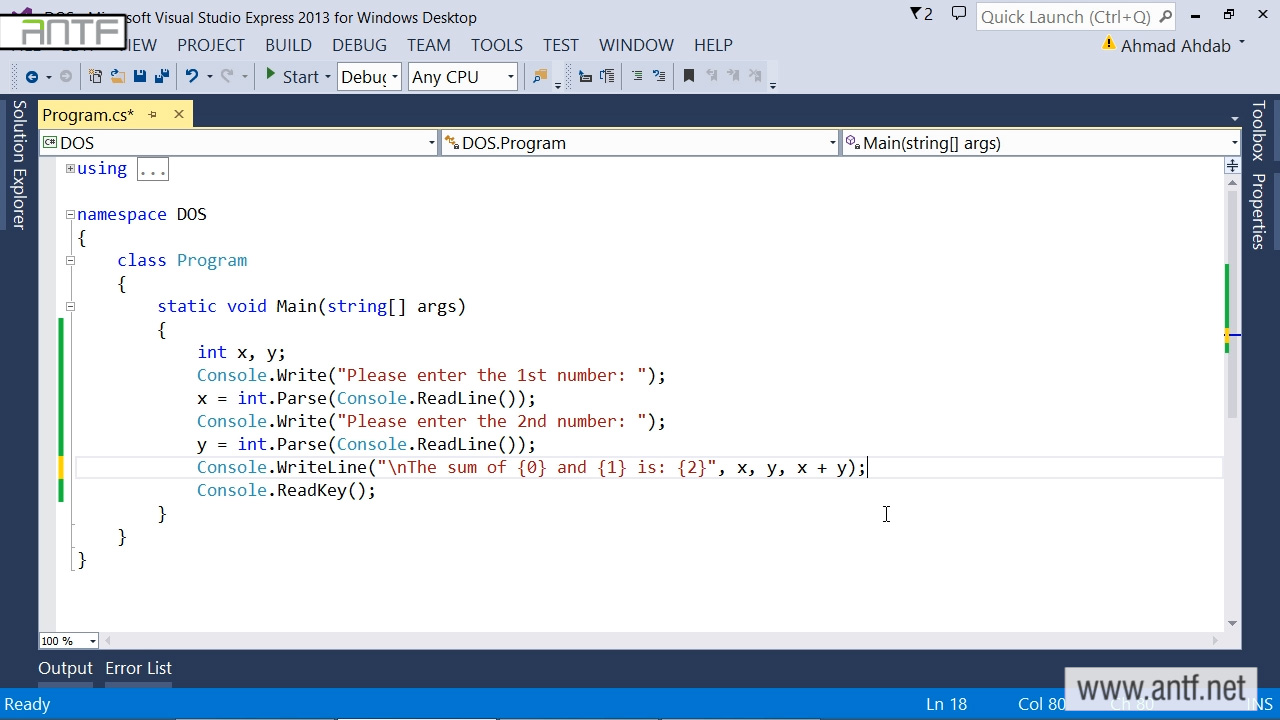
Task: Open the DEBUG menu
Action: tap(359, 45)
